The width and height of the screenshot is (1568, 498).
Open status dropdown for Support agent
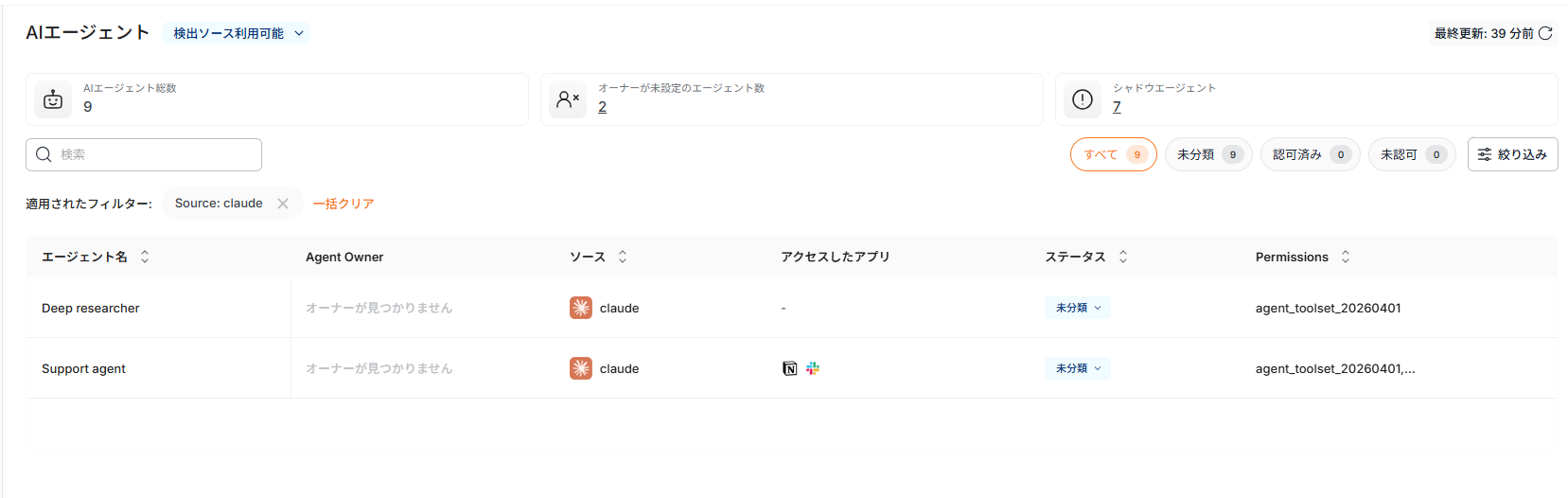click(1078, 368)
